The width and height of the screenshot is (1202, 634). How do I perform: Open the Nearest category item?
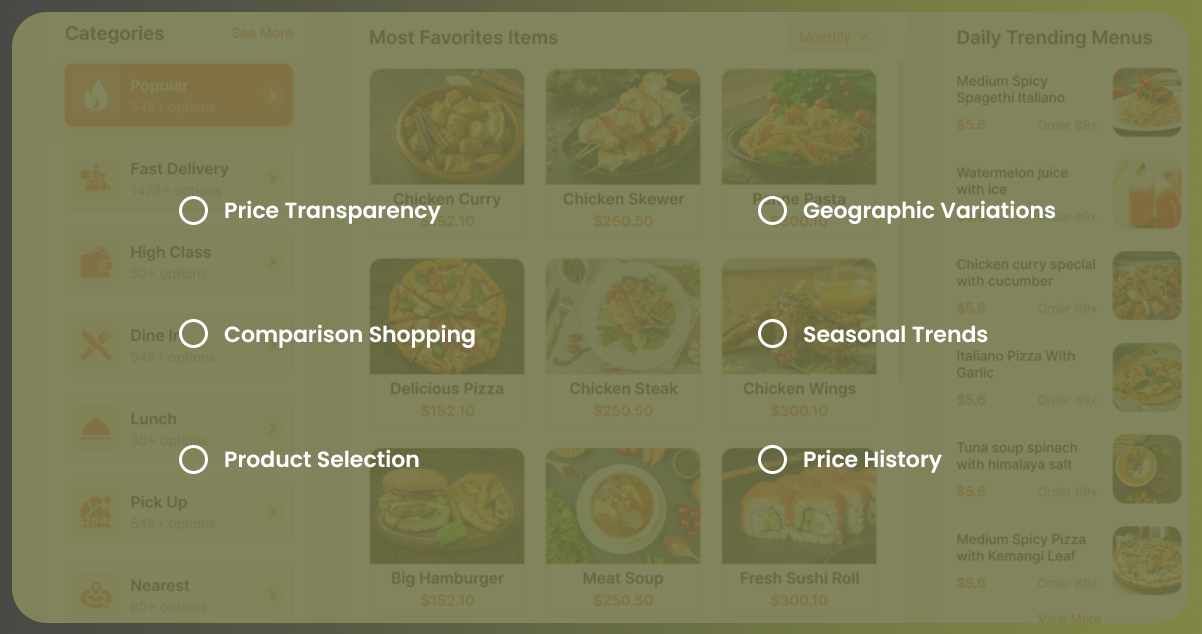click(x=179, y=594)
